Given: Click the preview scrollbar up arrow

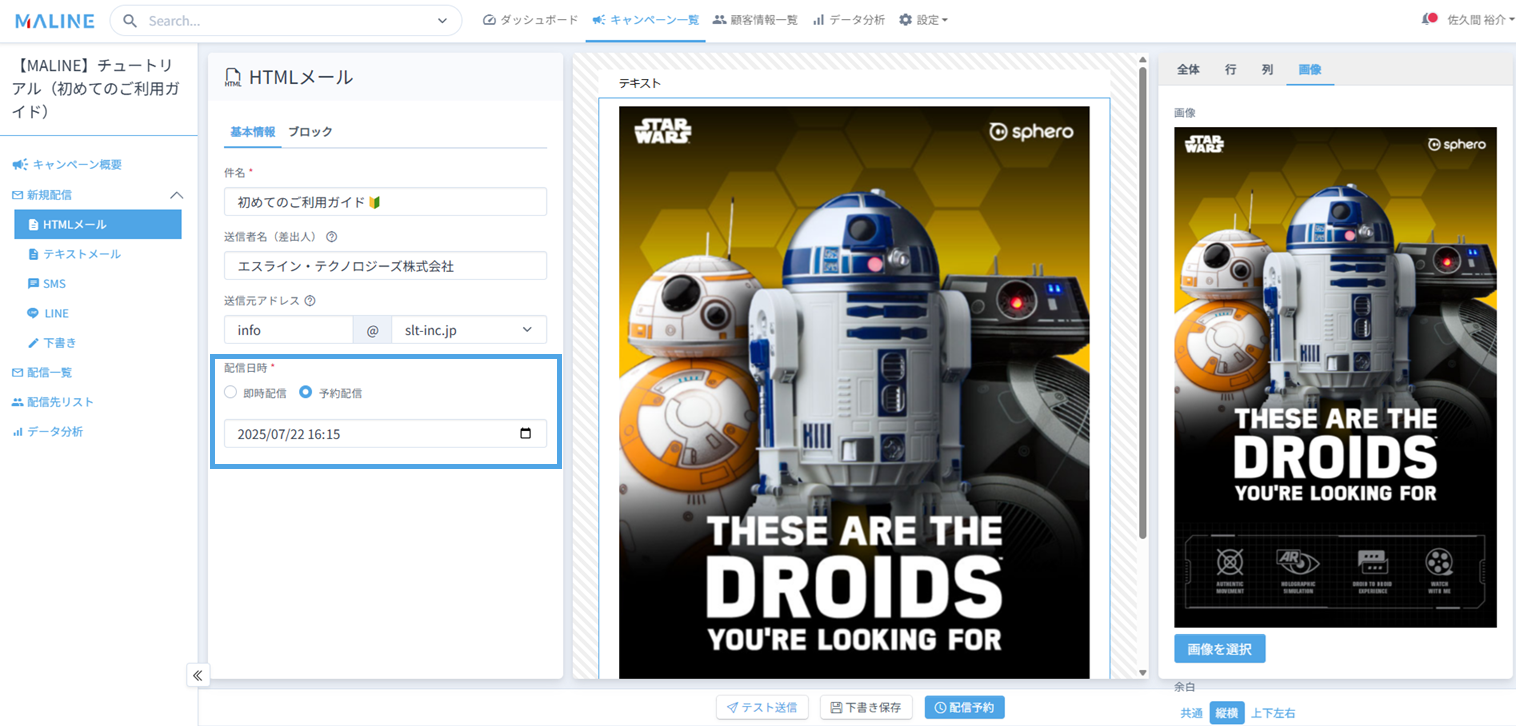Looking at the screenshot, I should 1143,59.
